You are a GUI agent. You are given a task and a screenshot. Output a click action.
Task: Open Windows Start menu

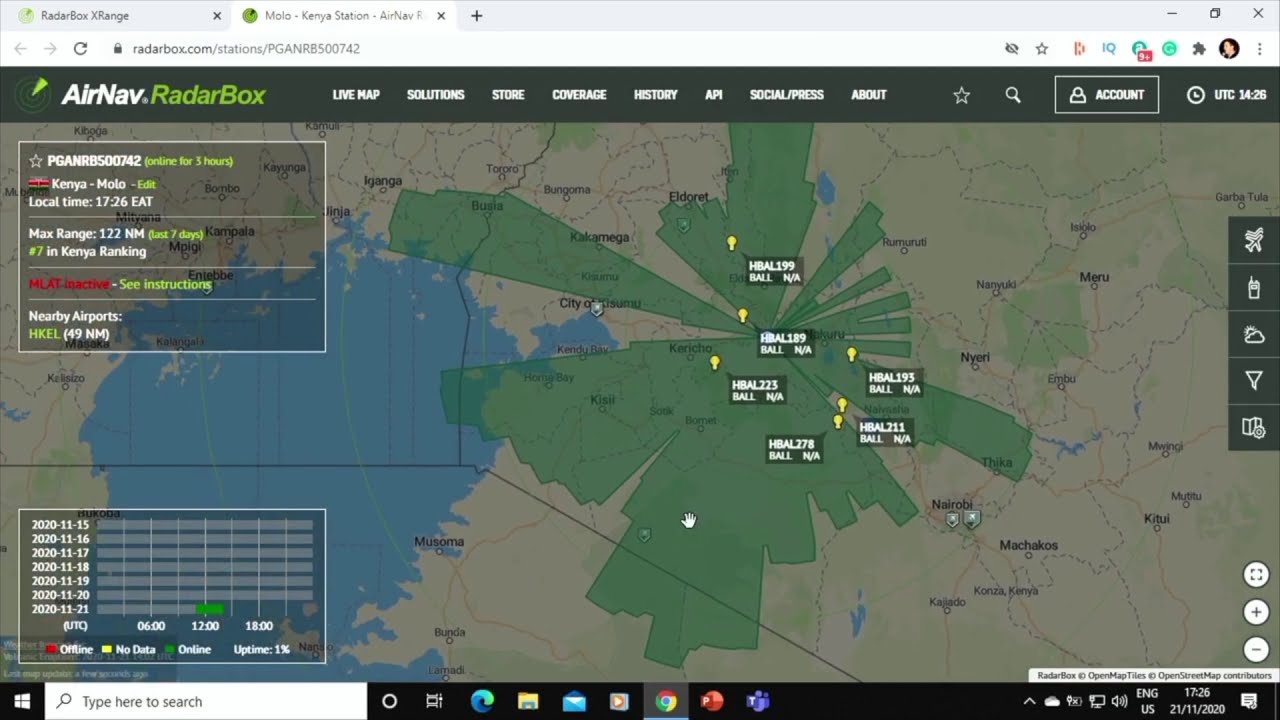pyautogui.click(x=22, y=701)
